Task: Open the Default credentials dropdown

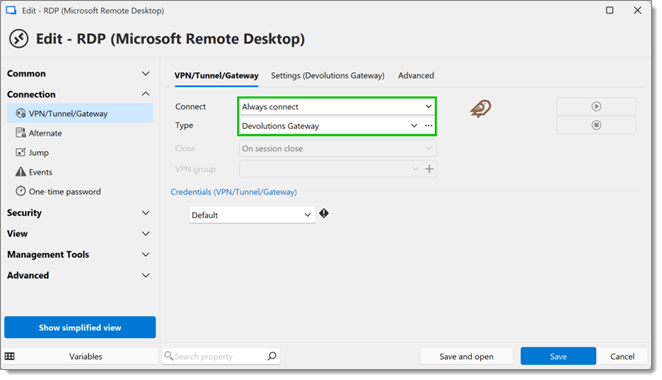Action: tap(252, 215)
